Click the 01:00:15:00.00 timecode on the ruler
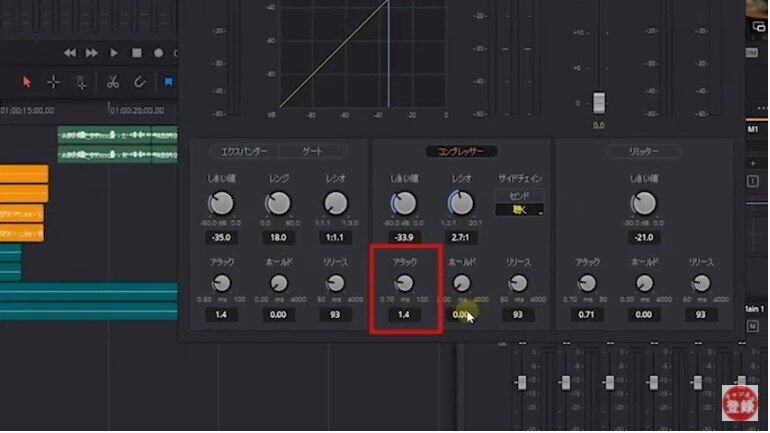 (x=28, y=110)
